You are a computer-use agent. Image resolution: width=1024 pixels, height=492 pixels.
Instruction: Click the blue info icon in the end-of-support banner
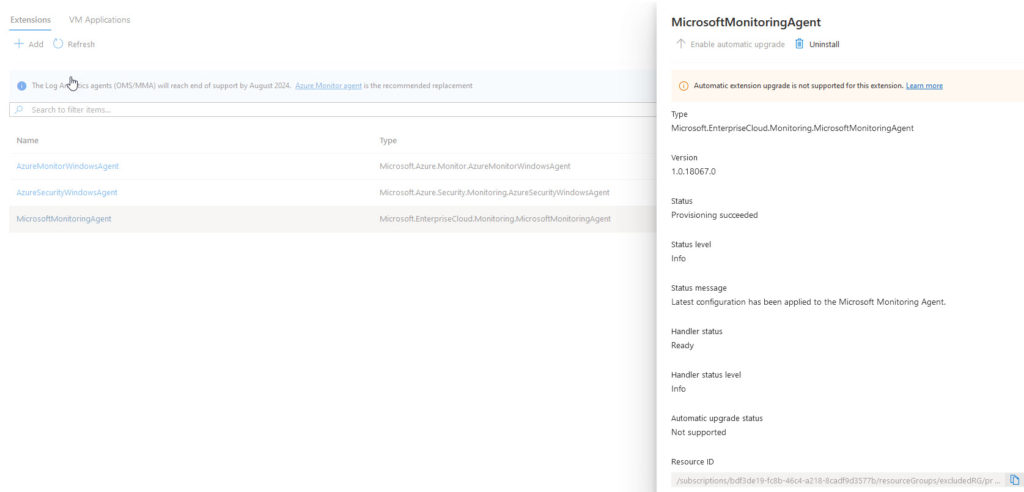point(22,86)
